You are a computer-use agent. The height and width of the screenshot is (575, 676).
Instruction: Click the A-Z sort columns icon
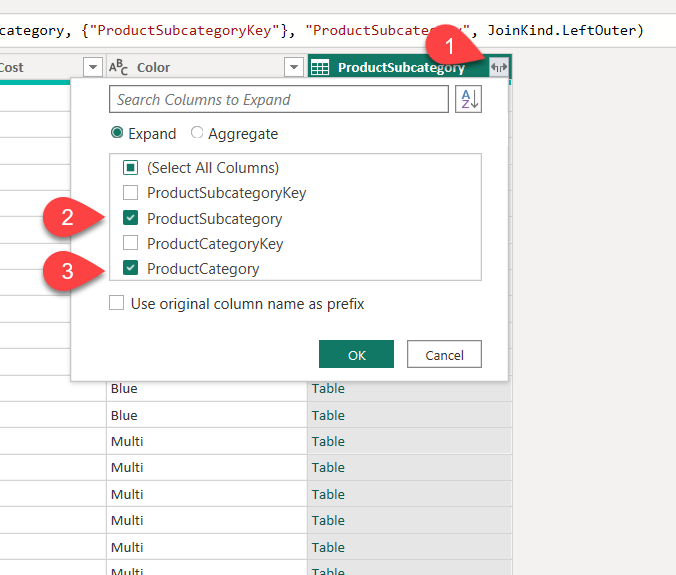(x=468, y=100)
